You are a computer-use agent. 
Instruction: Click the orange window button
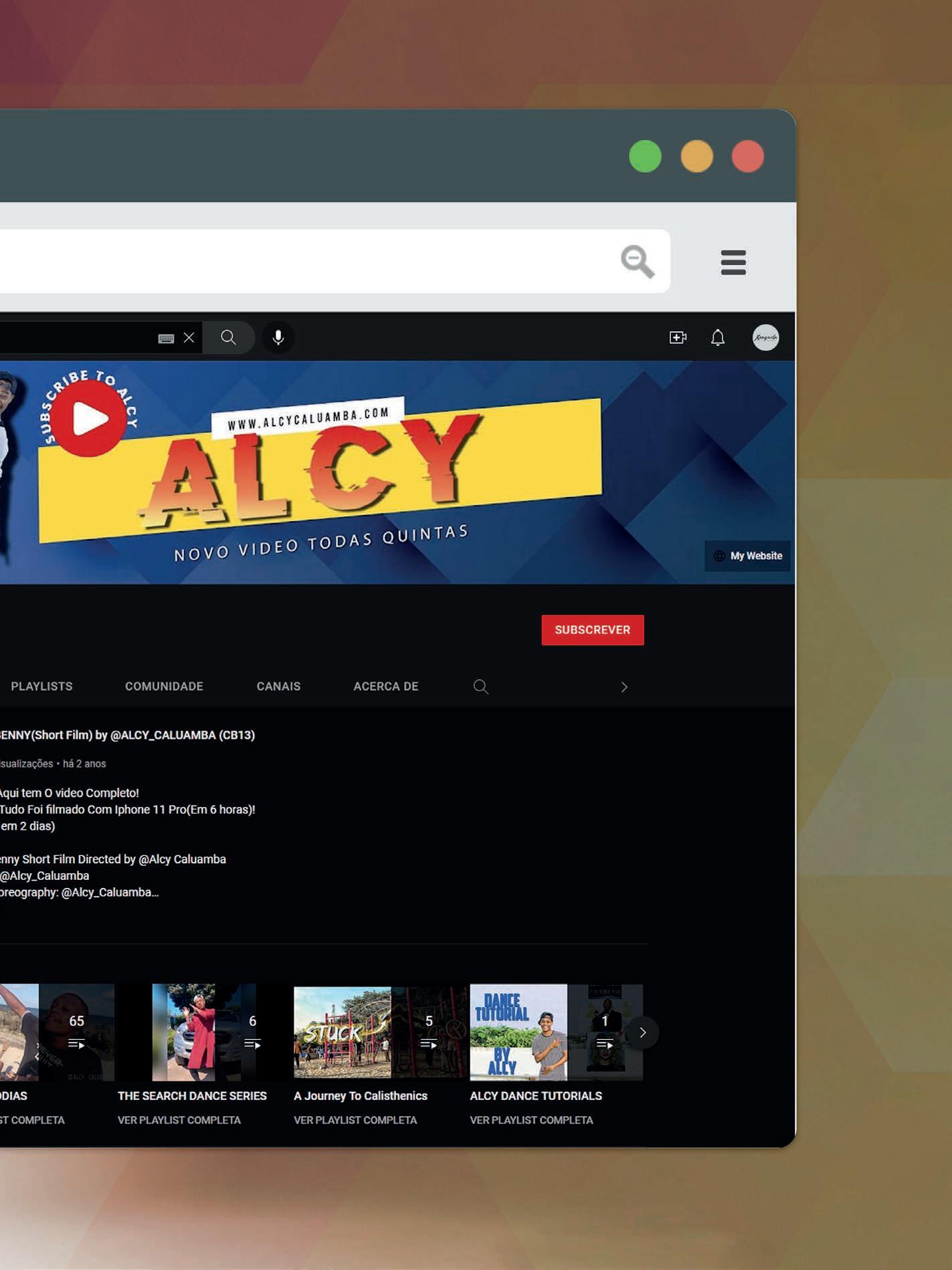[696, 157]
